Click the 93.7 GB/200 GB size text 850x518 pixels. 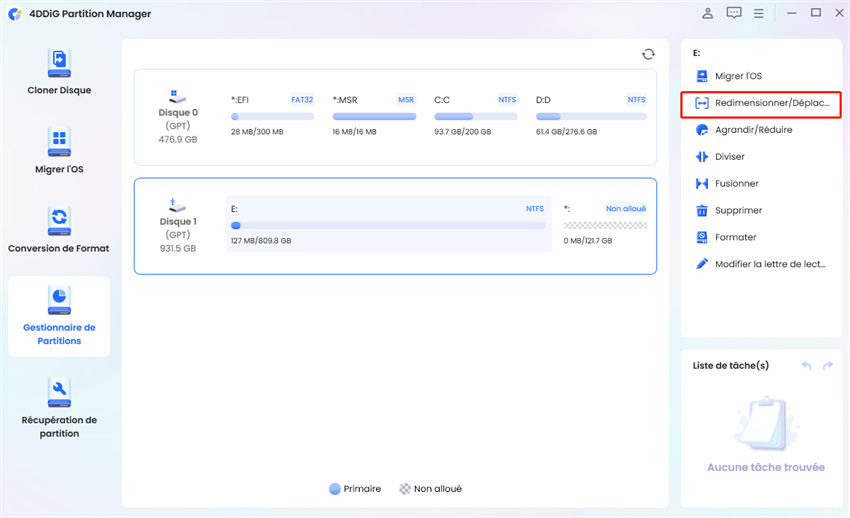(x=462, y=132)
